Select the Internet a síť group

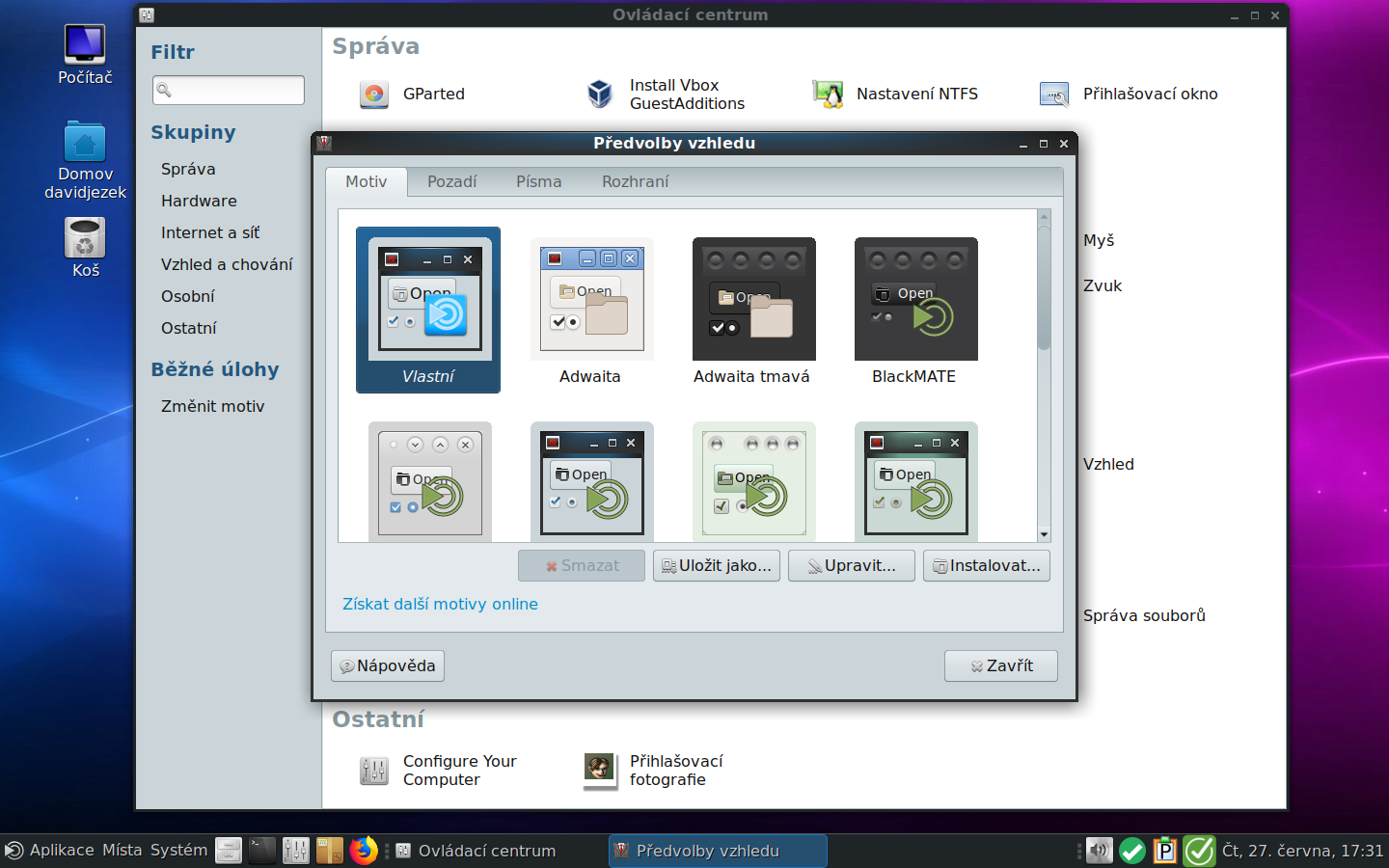click(x=210, y=232)
